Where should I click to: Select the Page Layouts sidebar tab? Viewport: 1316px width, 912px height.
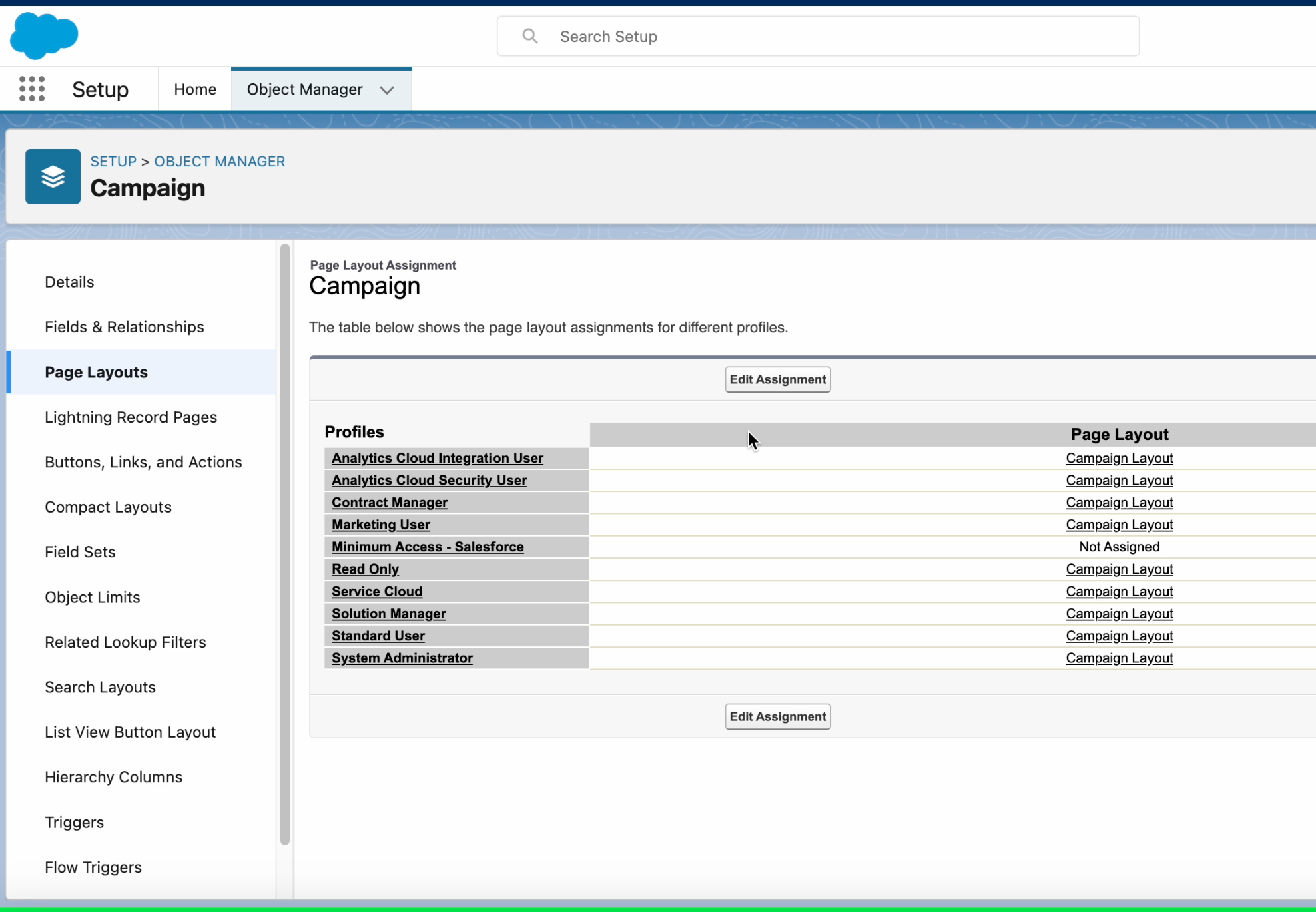point(96,371)
